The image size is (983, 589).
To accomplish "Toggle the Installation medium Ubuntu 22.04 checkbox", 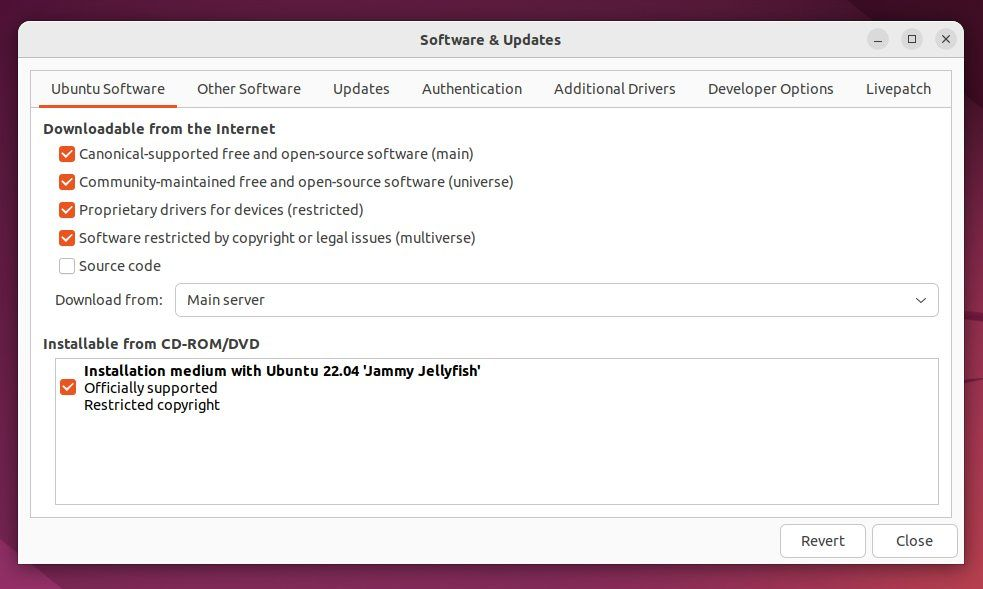I will point(68,387).
